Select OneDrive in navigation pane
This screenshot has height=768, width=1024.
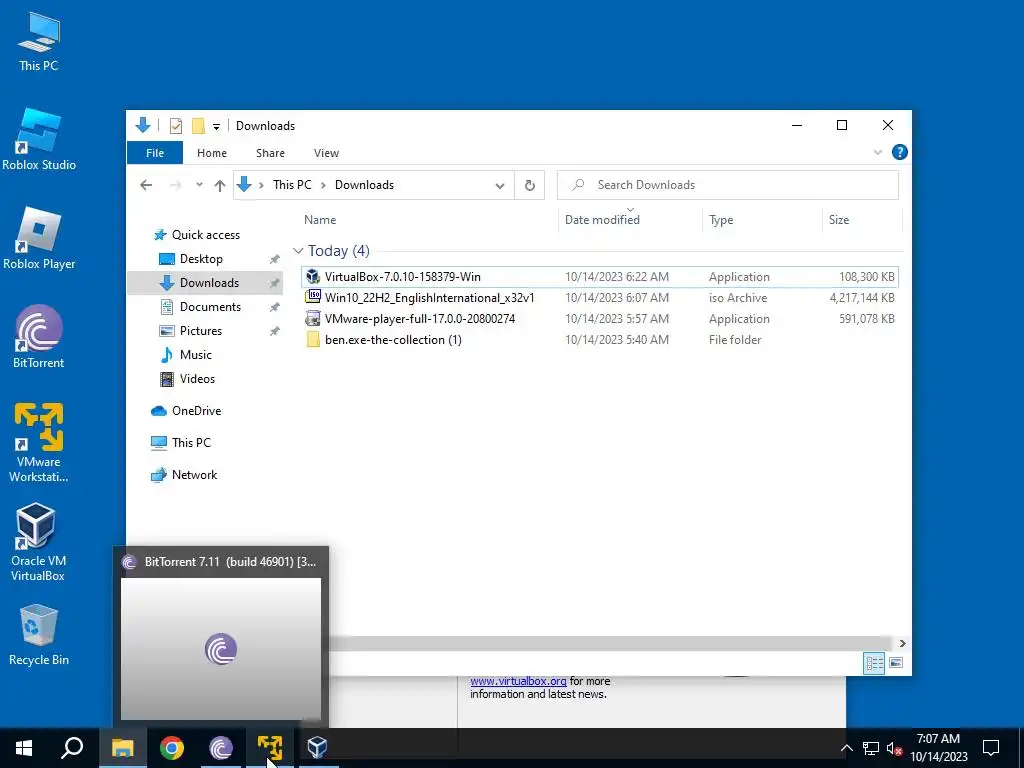(196, 411)
